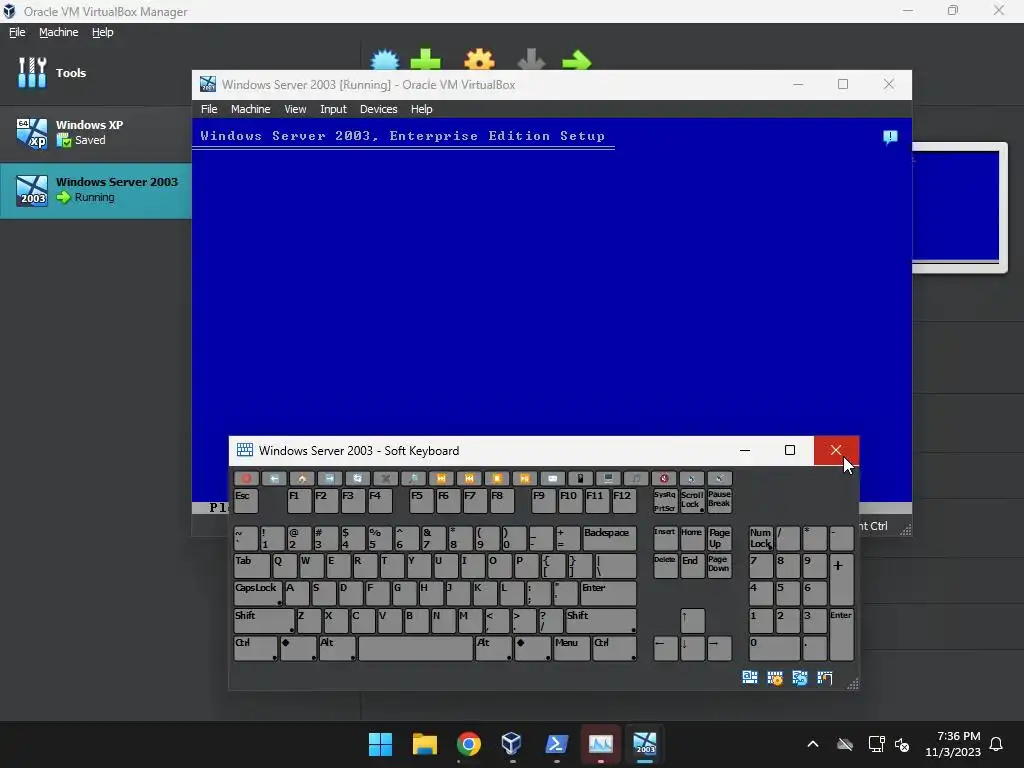The height and width of the screenshot is (768, 1024).
Task: Click the music note media key
Action: coord(636,479)
